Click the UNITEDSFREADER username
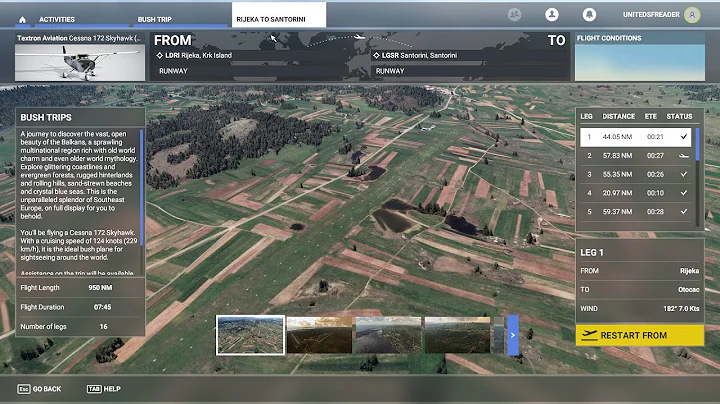This screenshot has width=720, height=404. click(651, 15)
